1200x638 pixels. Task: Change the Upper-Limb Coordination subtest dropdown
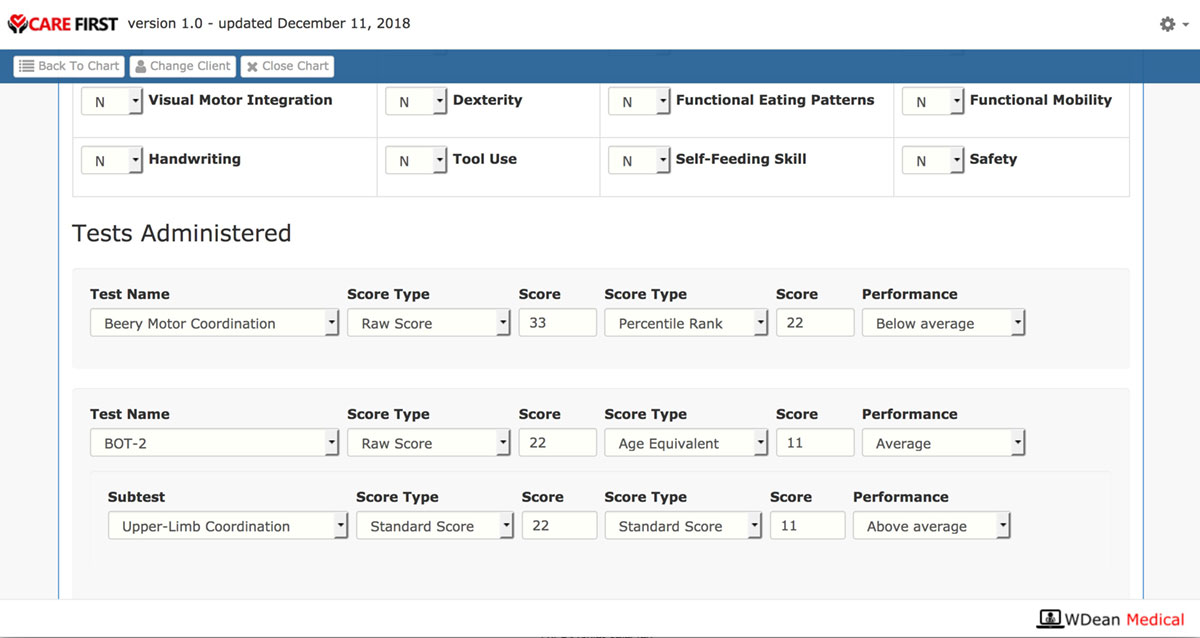pyautogui.click(x=228, y=526)
